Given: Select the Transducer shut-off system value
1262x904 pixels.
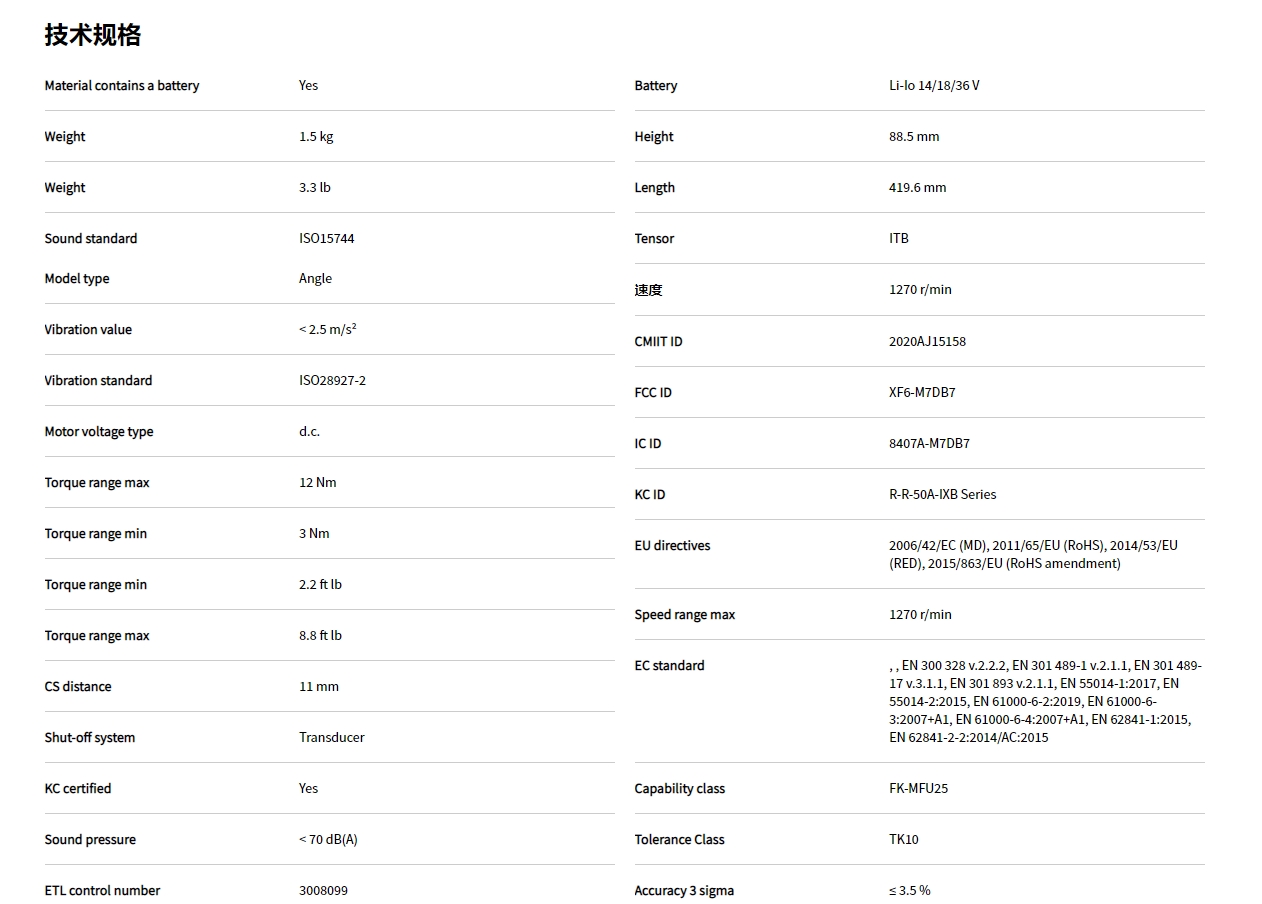Looking at the screenshot, I should click(331, 738).
